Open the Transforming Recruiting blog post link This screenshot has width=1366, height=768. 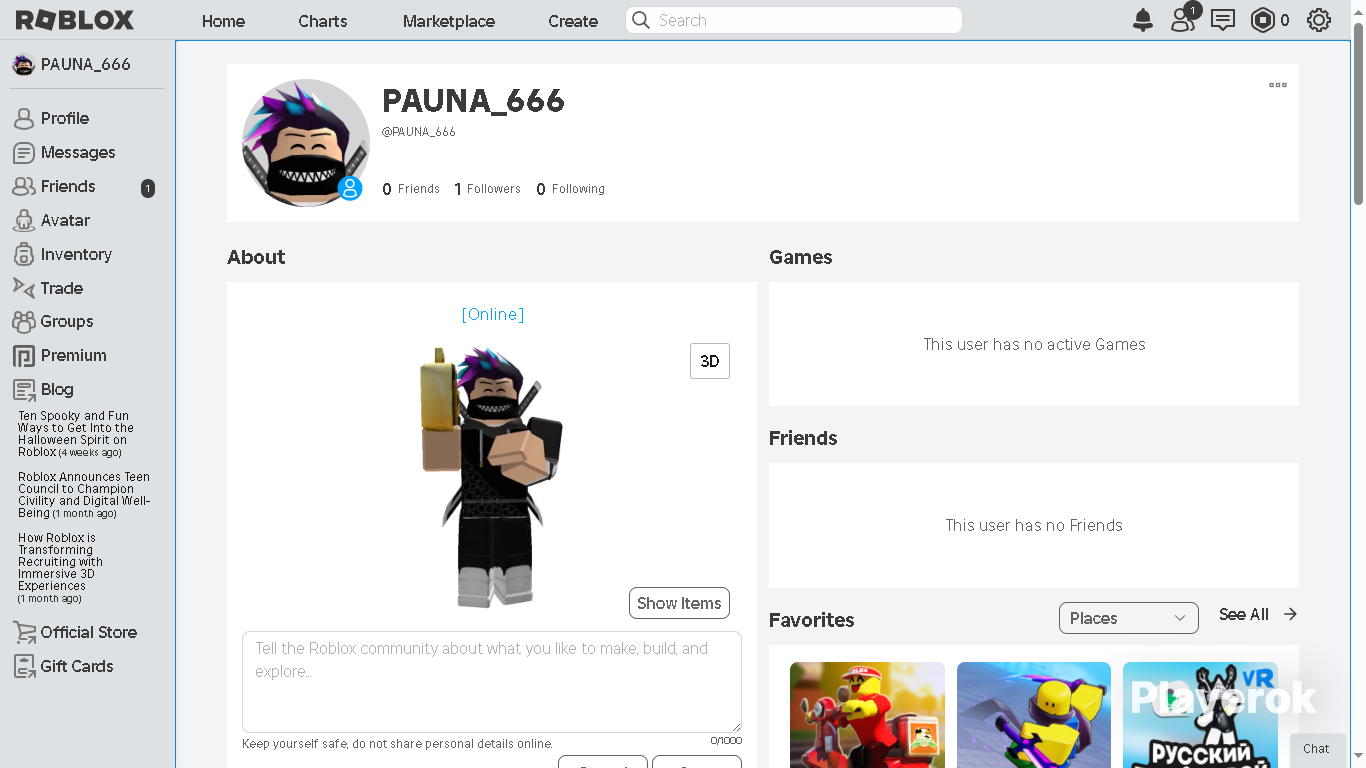(61, 568)
